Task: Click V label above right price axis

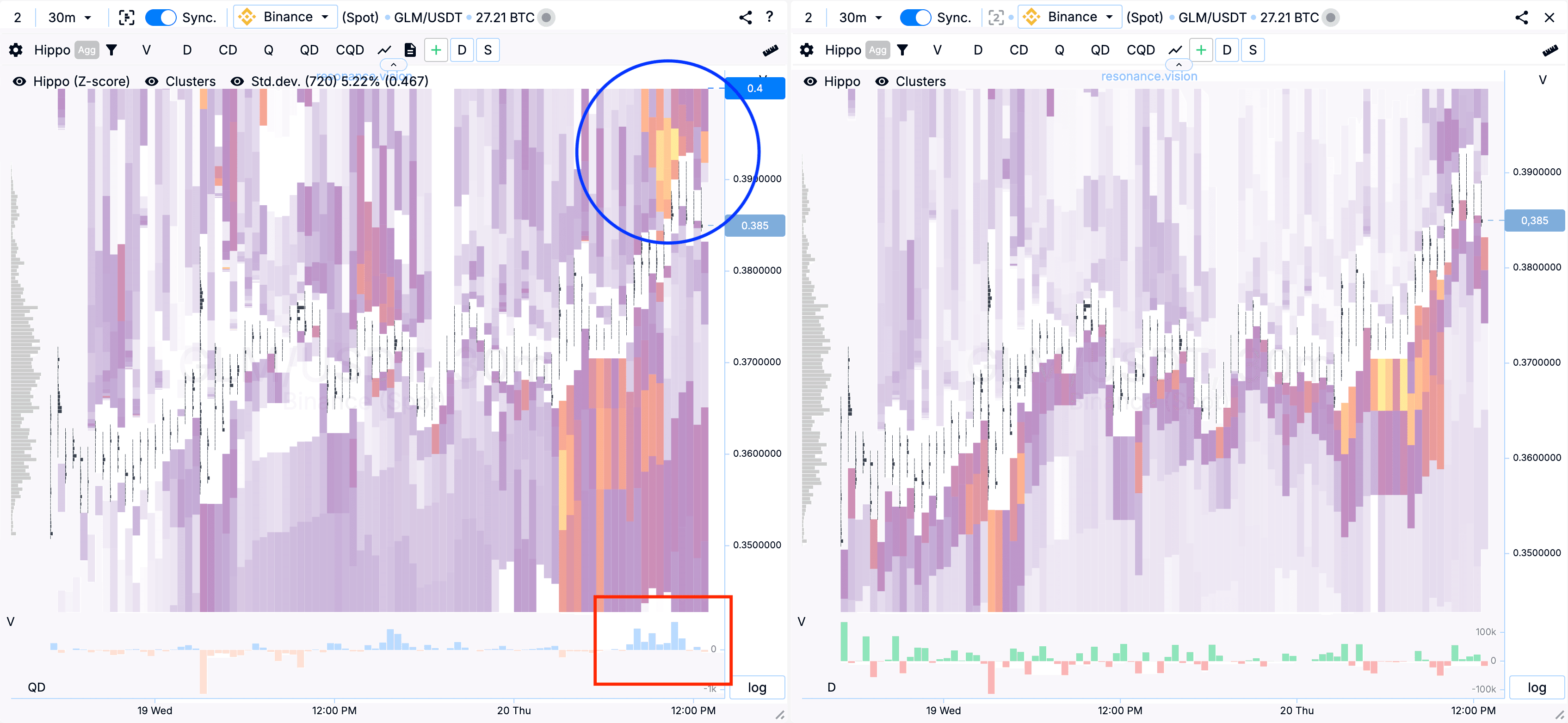Action: tap(1543, 80)
